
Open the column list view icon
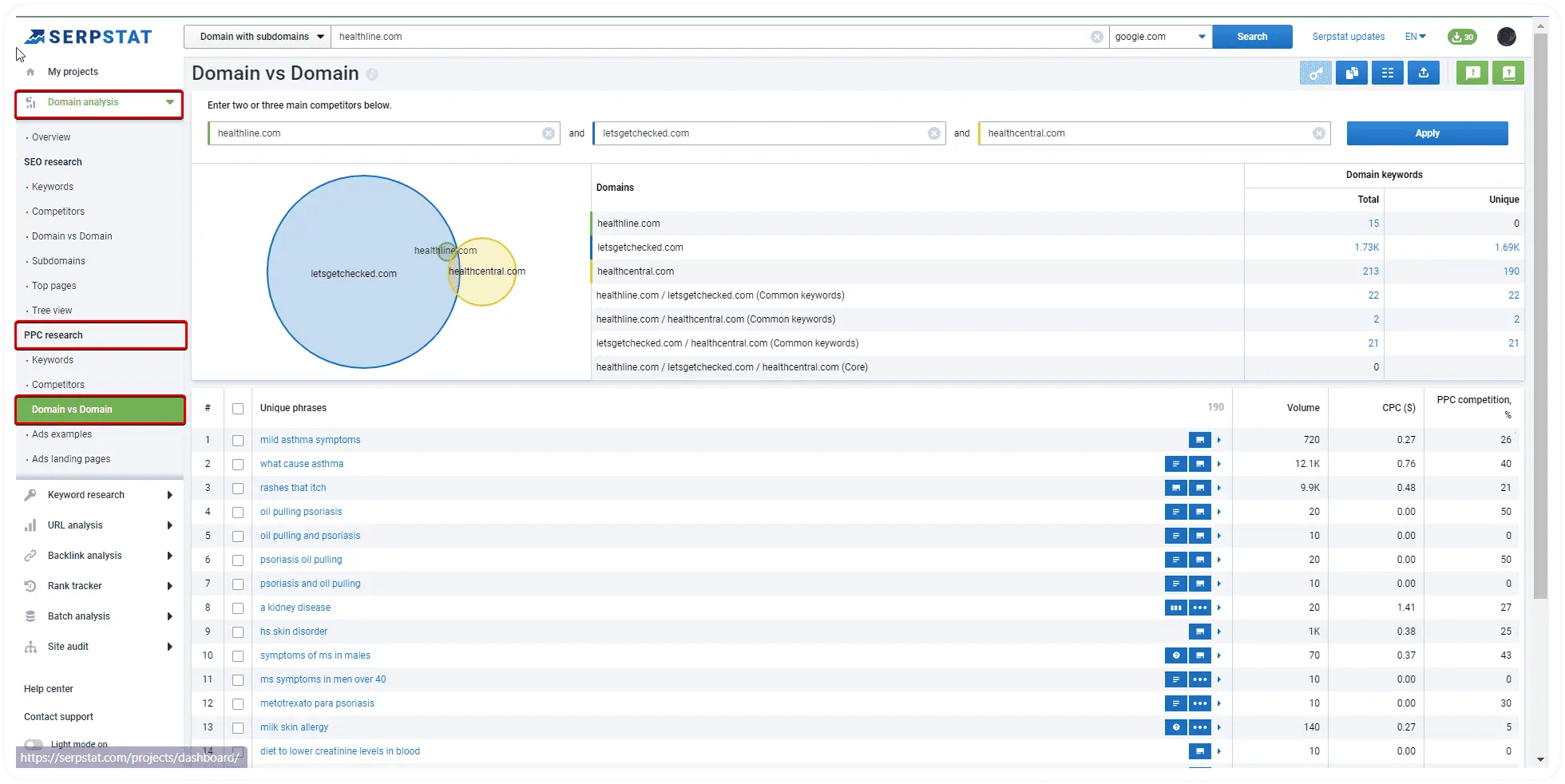(x=1388, y=73)
